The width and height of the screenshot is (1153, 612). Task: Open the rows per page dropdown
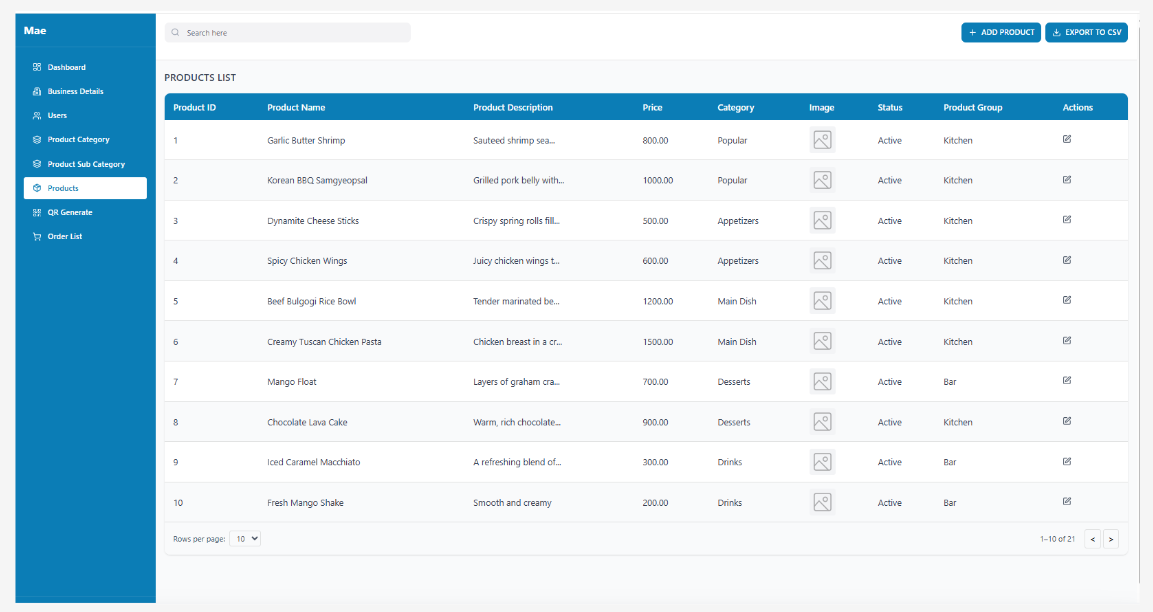(245, 538)
